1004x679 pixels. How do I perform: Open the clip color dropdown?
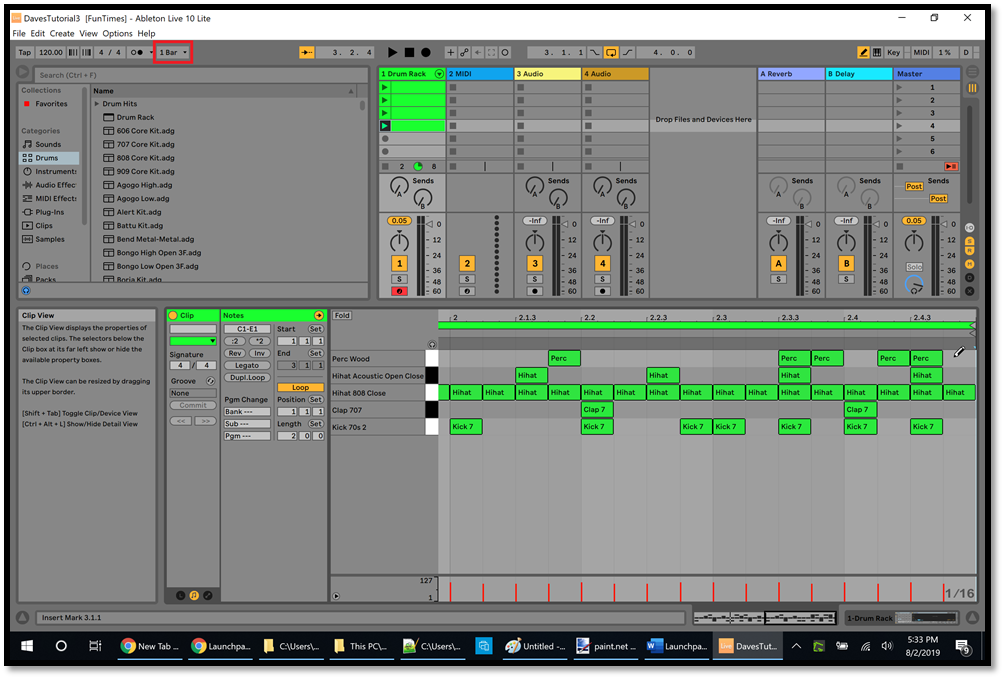[193, 341]
